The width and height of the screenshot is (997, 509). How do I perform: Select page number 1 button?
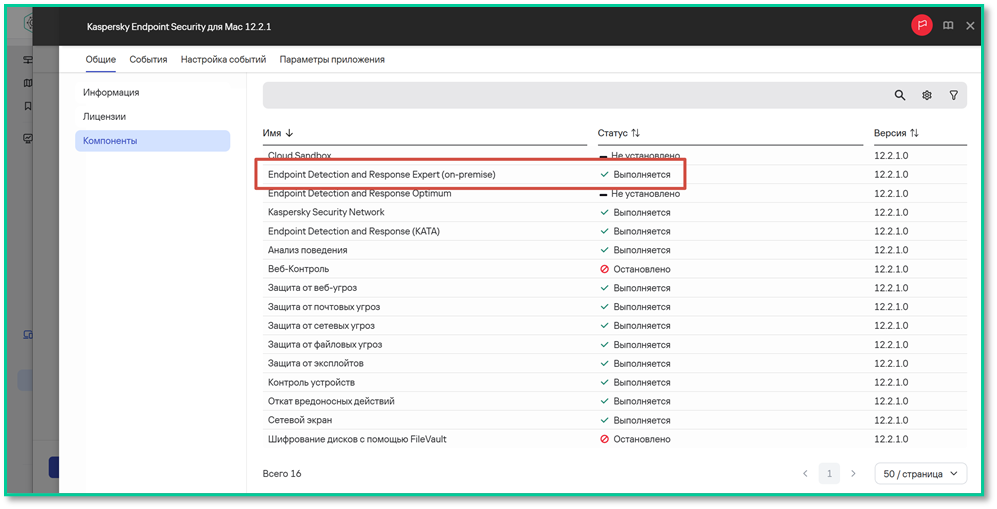[829, 473]
